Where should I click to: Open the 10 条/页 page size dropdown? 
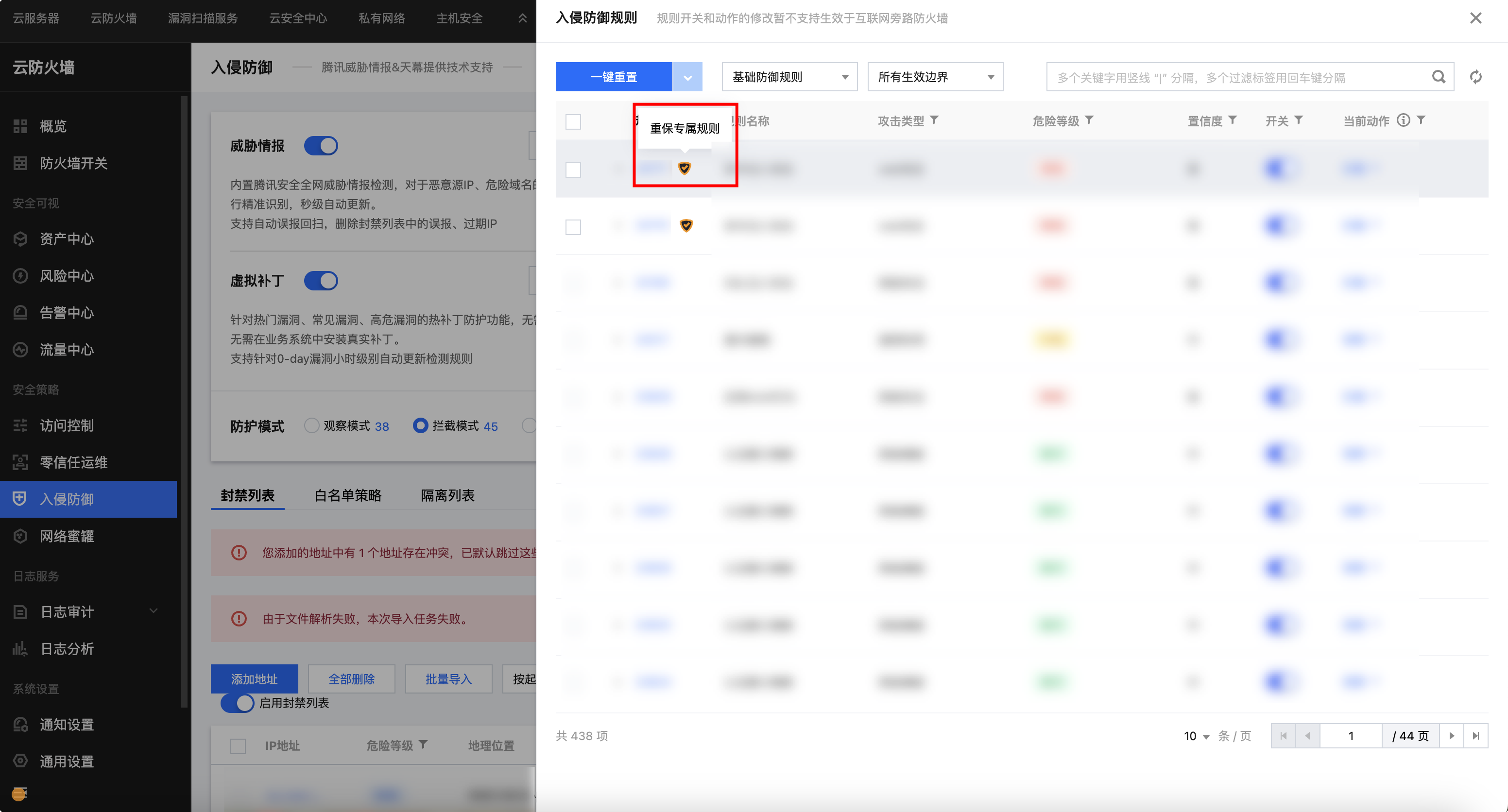coord(1197,736)
